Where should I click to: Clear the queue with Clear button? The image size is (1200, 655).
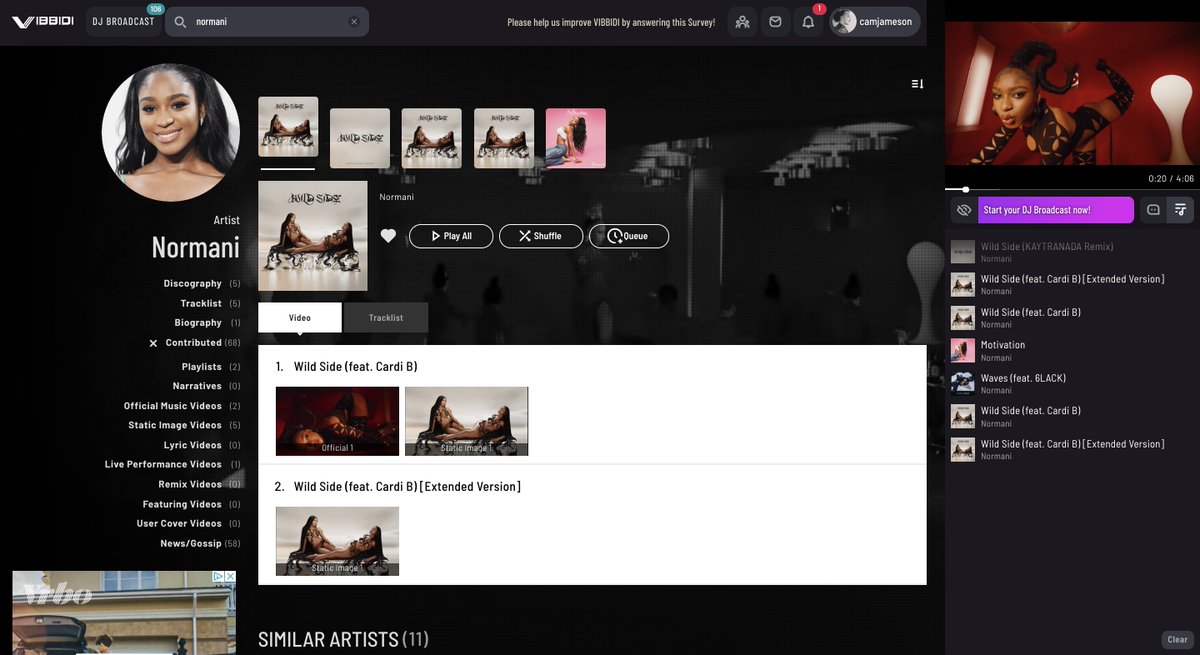point(1178,640)
